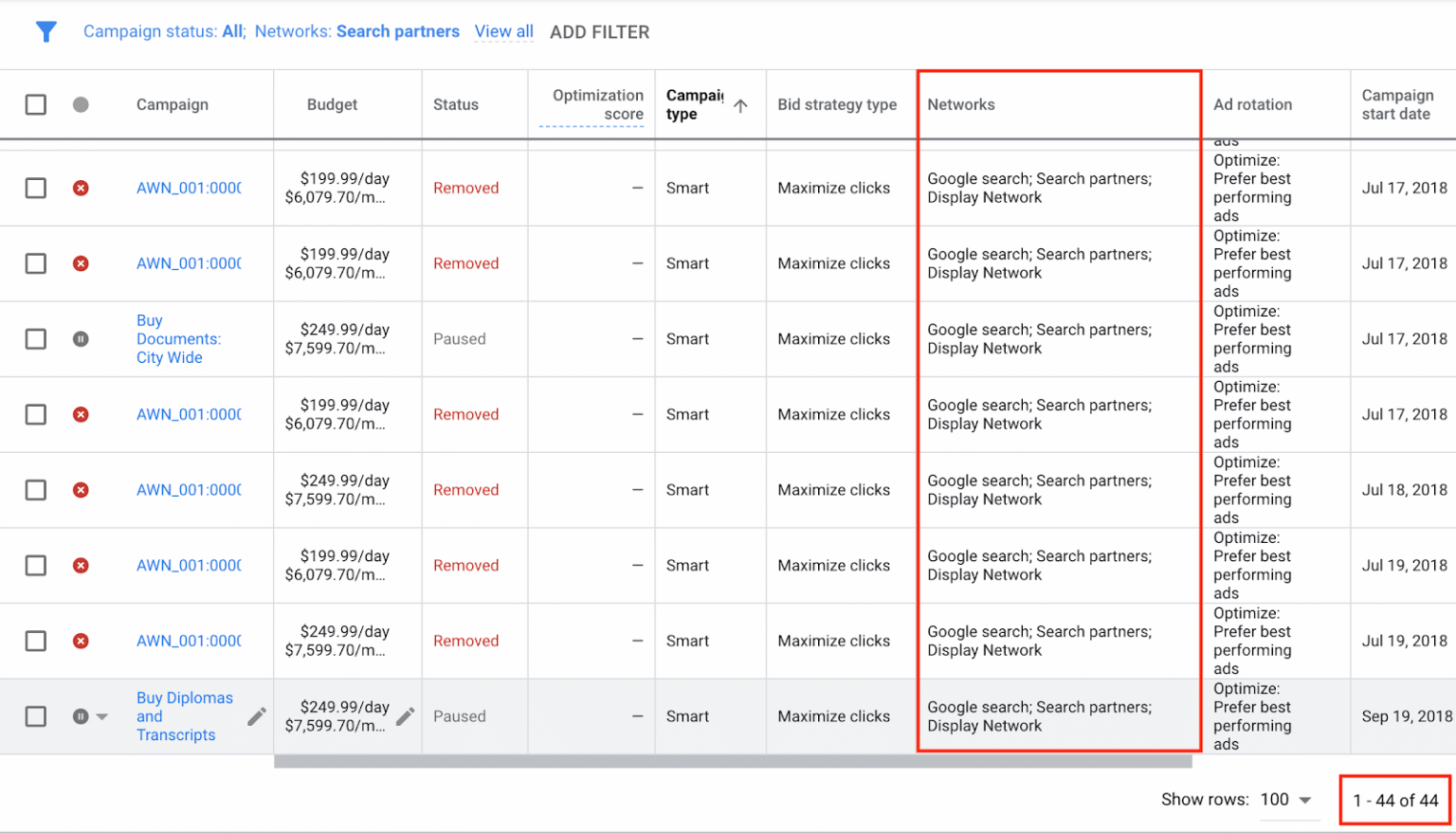Expand status dropdown arrow on Buy Diplomas row
The image size is (1456, 833).
click(x=102, y=716)
